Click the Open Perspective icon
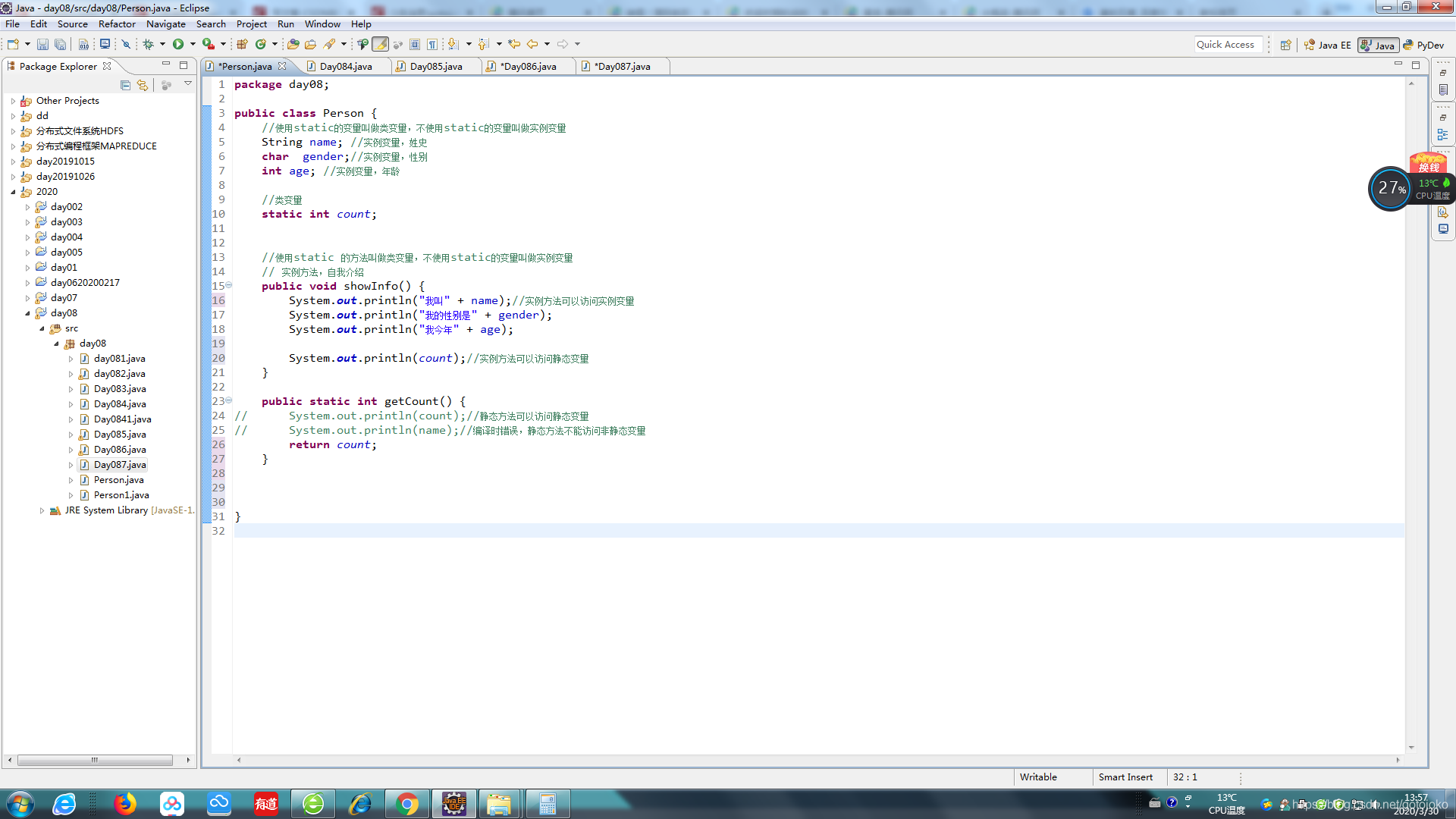The height and width of the screenshot is (819, 1456). (x=1285, y=45)
